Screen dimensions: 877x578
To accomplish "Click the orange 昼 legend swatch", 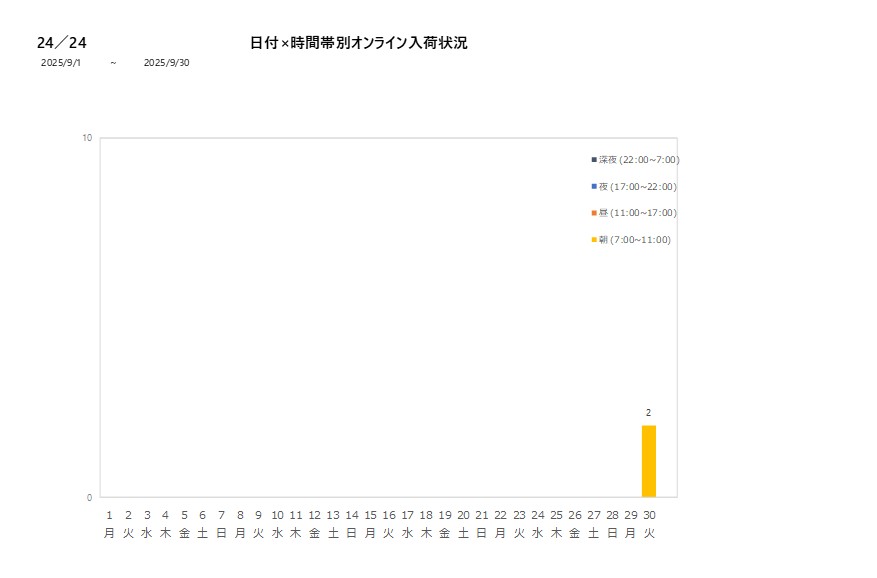I will (594, 213).
